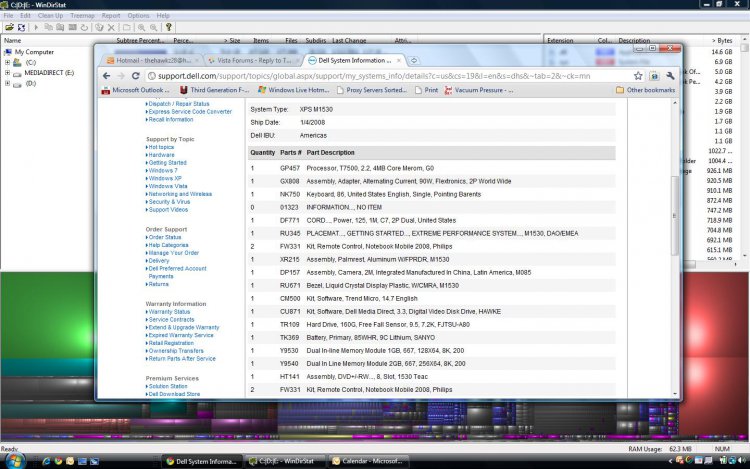Click the Refresh All icon in WinDirStat toolbar
The image size is (750, 469).
tap(22, 28)
